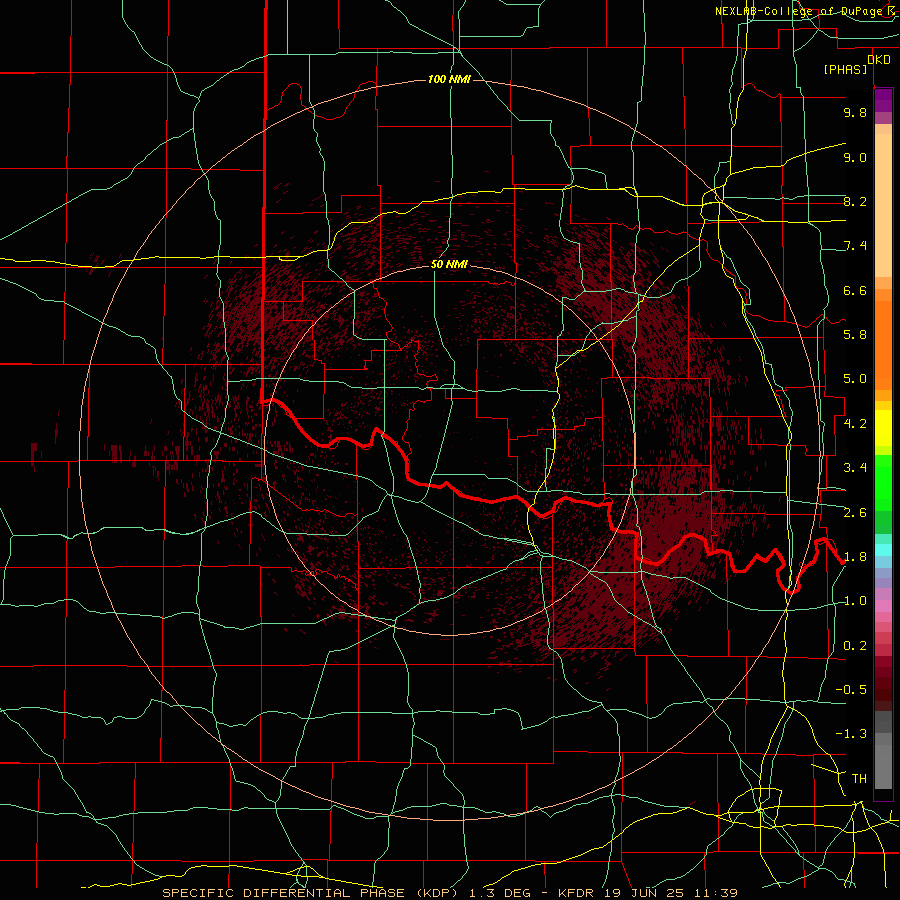Click the 100 NMI range ring label
This screenshot has height=900, width=900.
coord(449,79)
